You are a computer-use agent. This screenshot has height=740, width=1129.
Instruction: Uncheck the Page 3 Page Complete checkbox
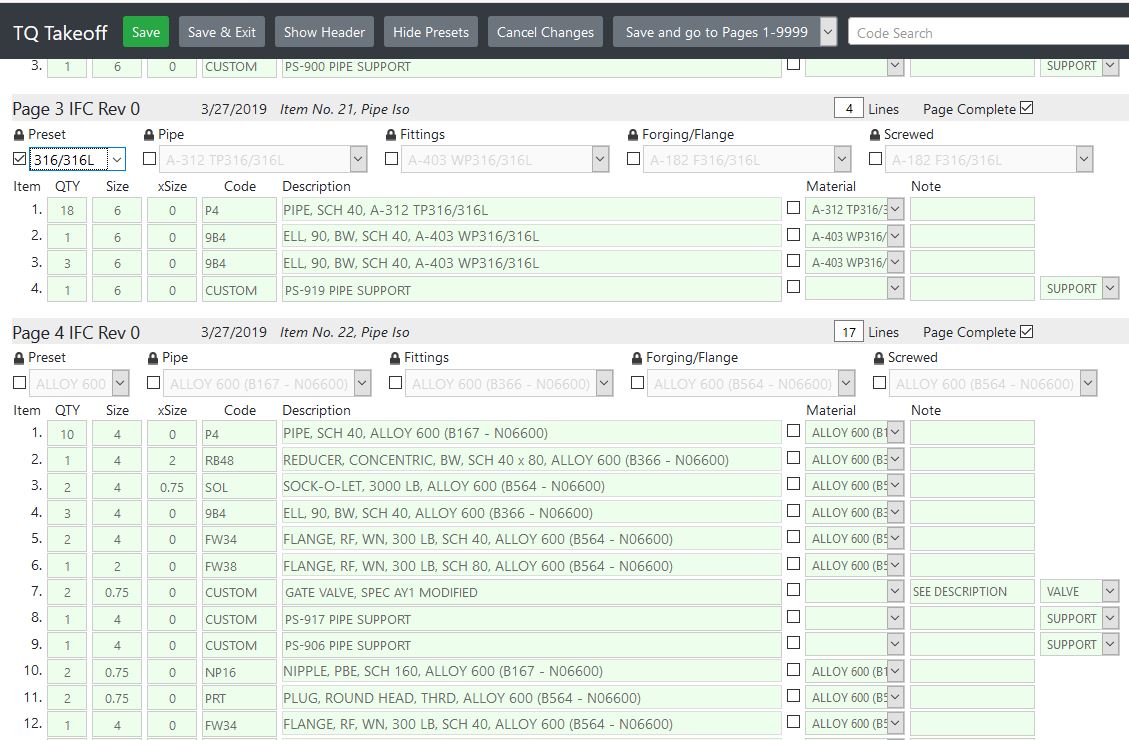point(1026,108)
